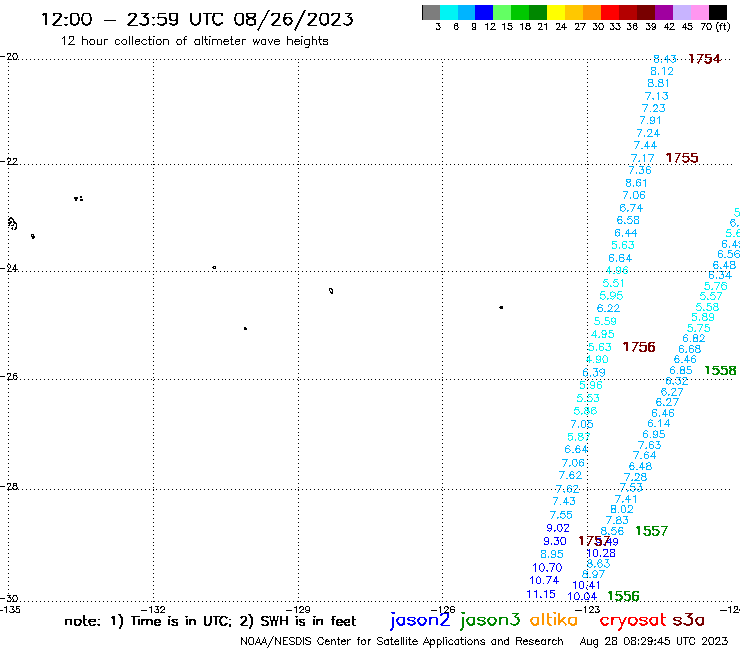Click timestamp 'Aug 28 08:29:45 UTC 2023'
This screenshot has width=740, height=650.
pyautogui.click(x=654, y=641)
